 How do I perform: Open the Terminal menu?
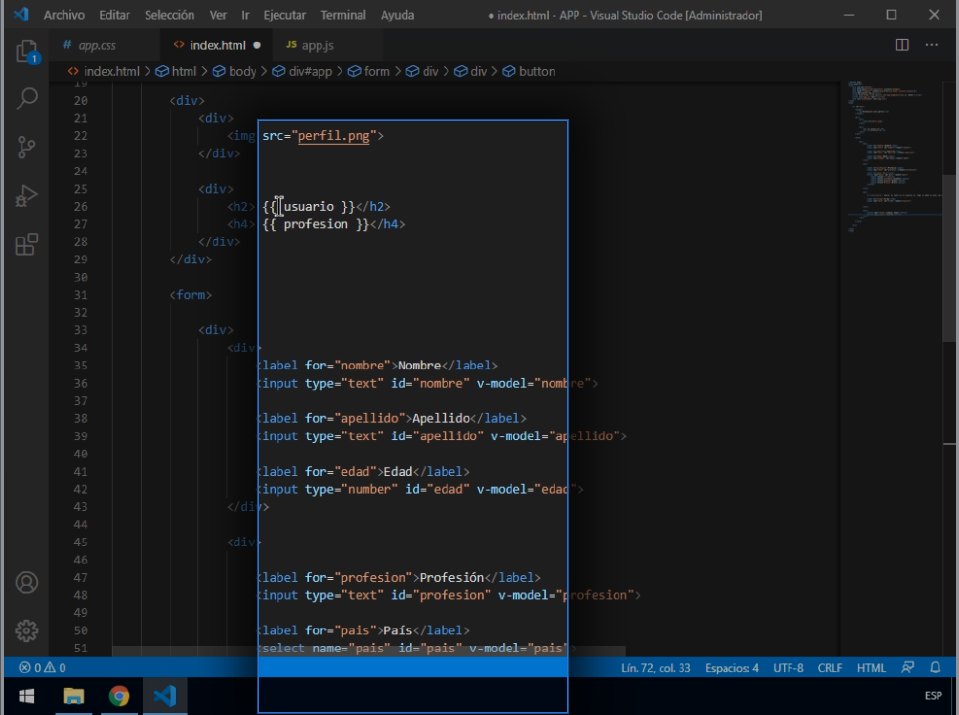coord(343,15)
